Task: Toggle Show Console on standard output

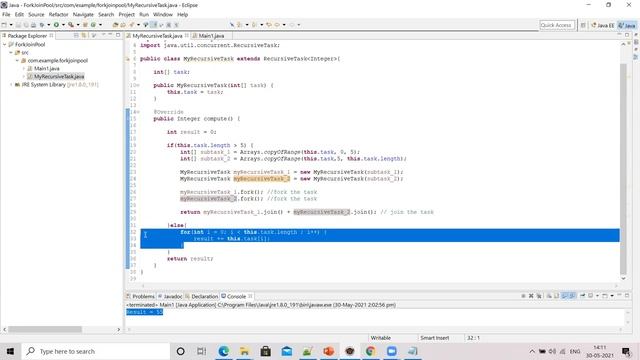Action: [x=564, y=296]
